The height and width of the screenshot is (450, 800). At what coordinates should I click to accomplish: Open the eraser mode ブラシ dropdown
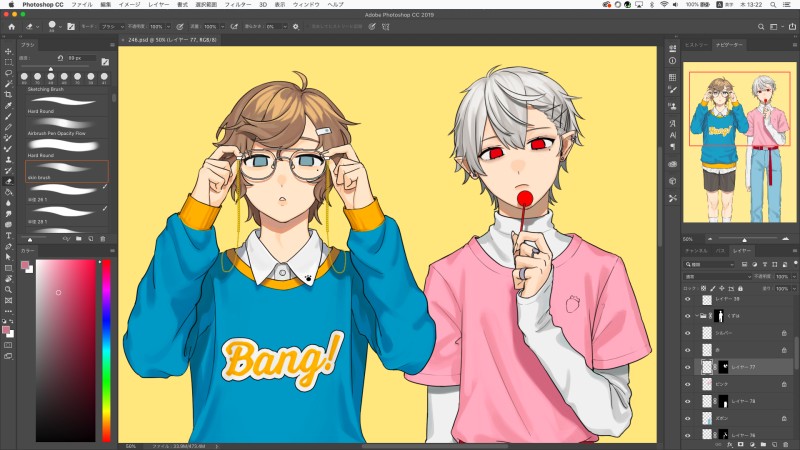point(111,27)
